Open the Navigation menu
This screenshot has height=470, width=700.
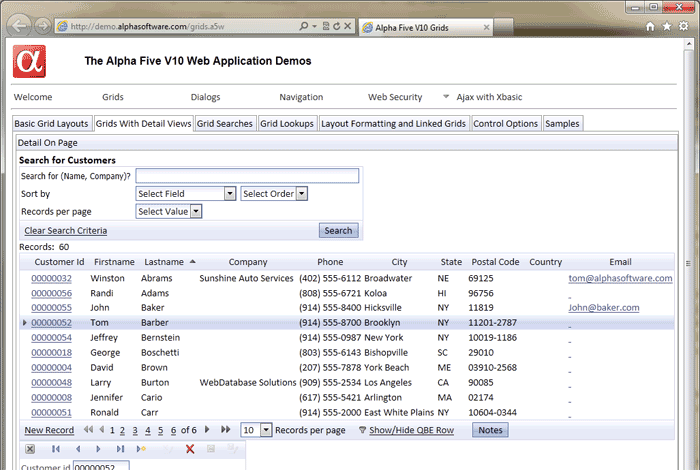301,97
